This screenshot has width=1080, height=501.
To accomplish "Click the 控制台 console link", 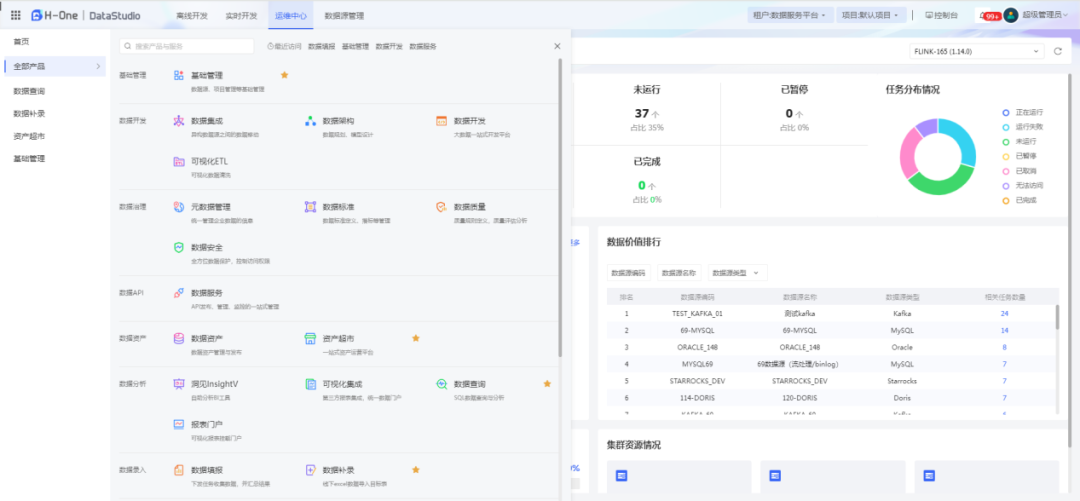I will [941, 15].
